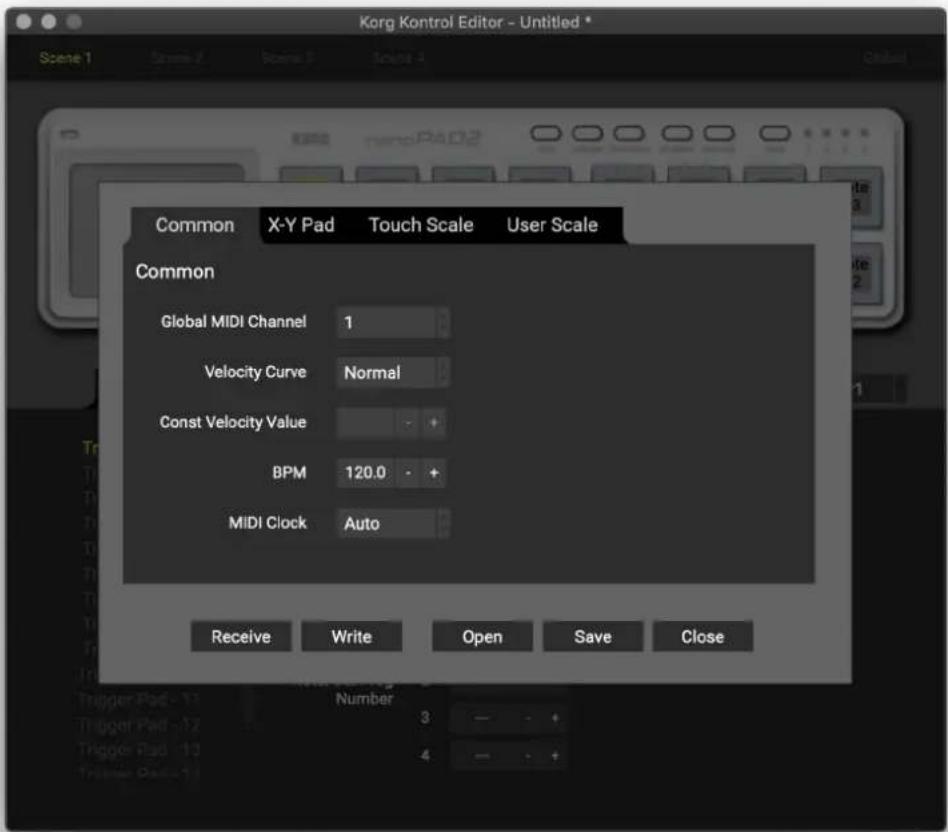The height and width of the screenshot is (832, 948).
Task: Select Trigger Pad - 12 in list
Action: pyautogui.click(x=139, y=724)
